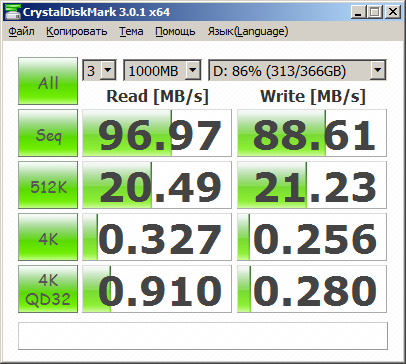This screenshot has width=406, height=364.
Task: Open the test run count dropdown
Action: (x=99, y=70)
